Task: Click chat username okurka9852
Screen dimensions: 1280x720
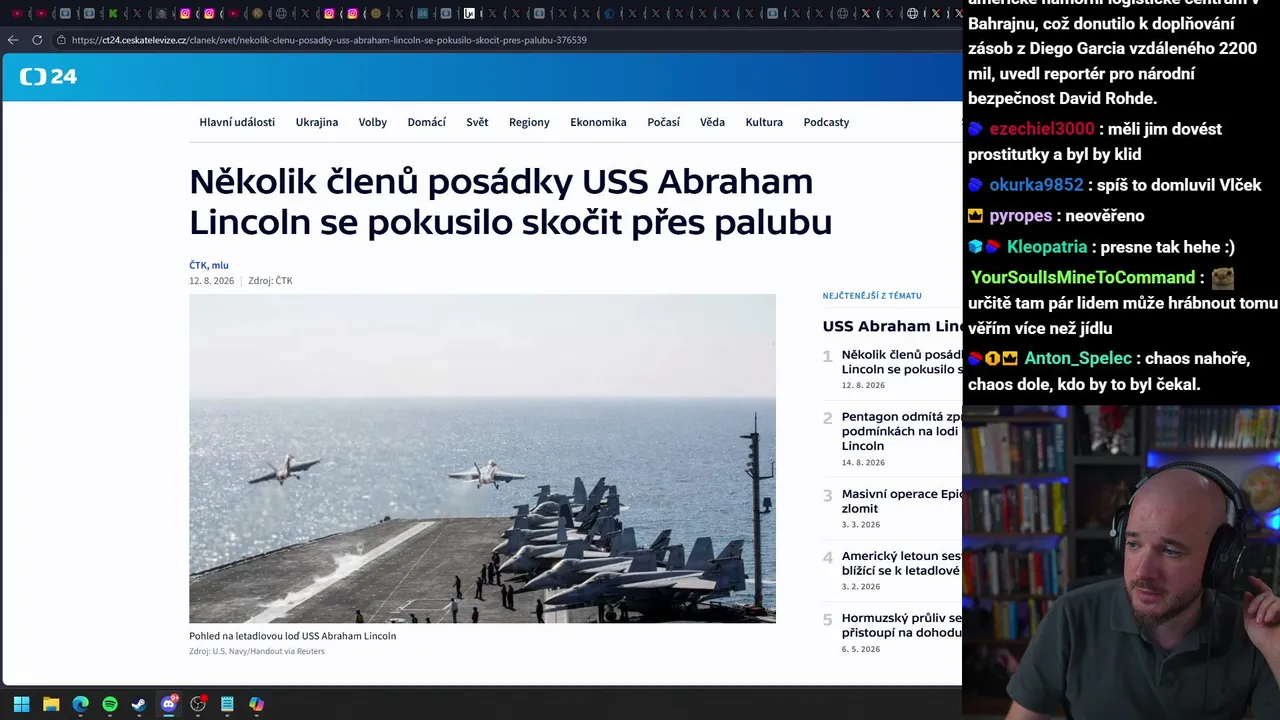Action: (1036, 185)
